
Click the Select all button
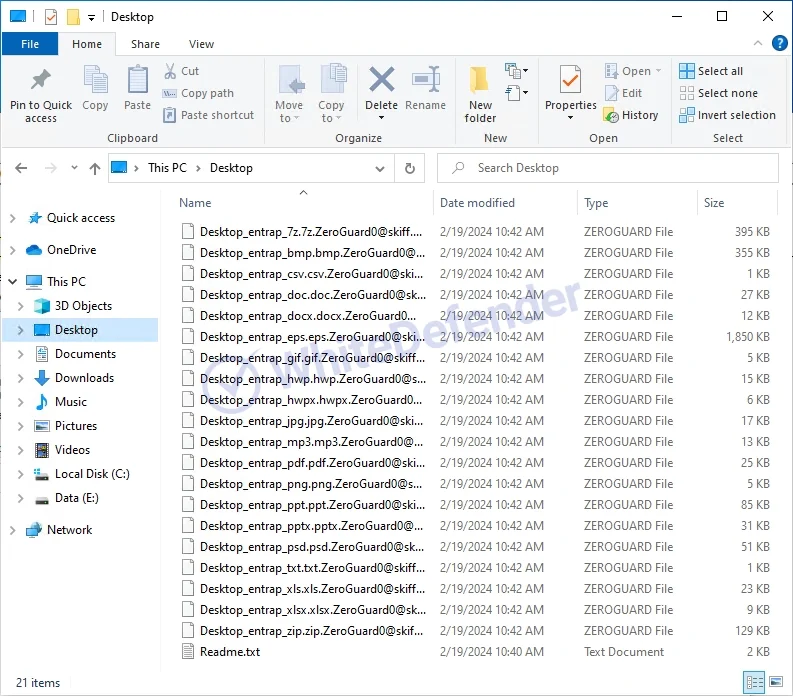[711, 71]
